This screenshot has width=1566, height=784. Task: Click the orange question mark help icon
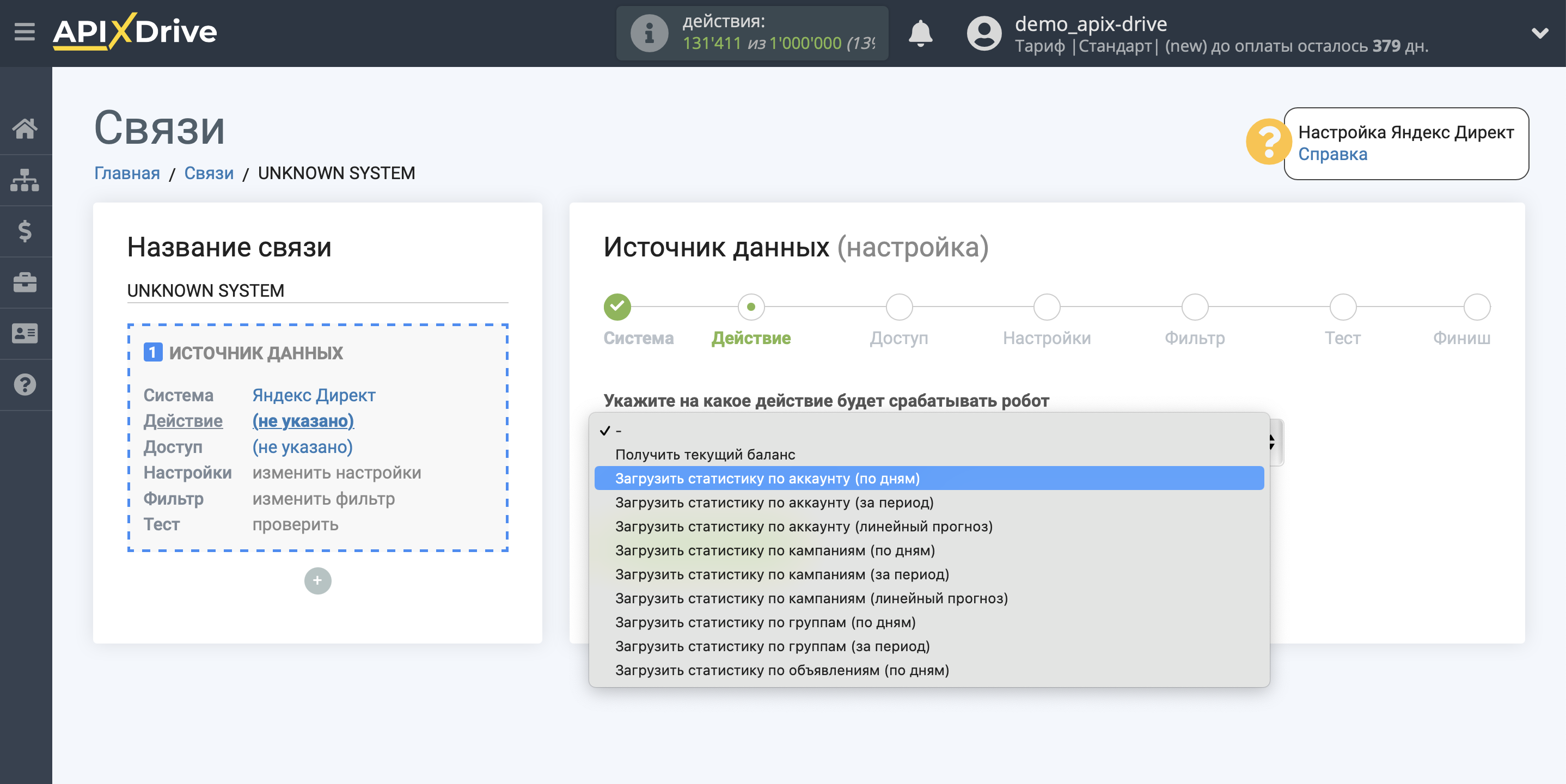tap(1268, 142)
